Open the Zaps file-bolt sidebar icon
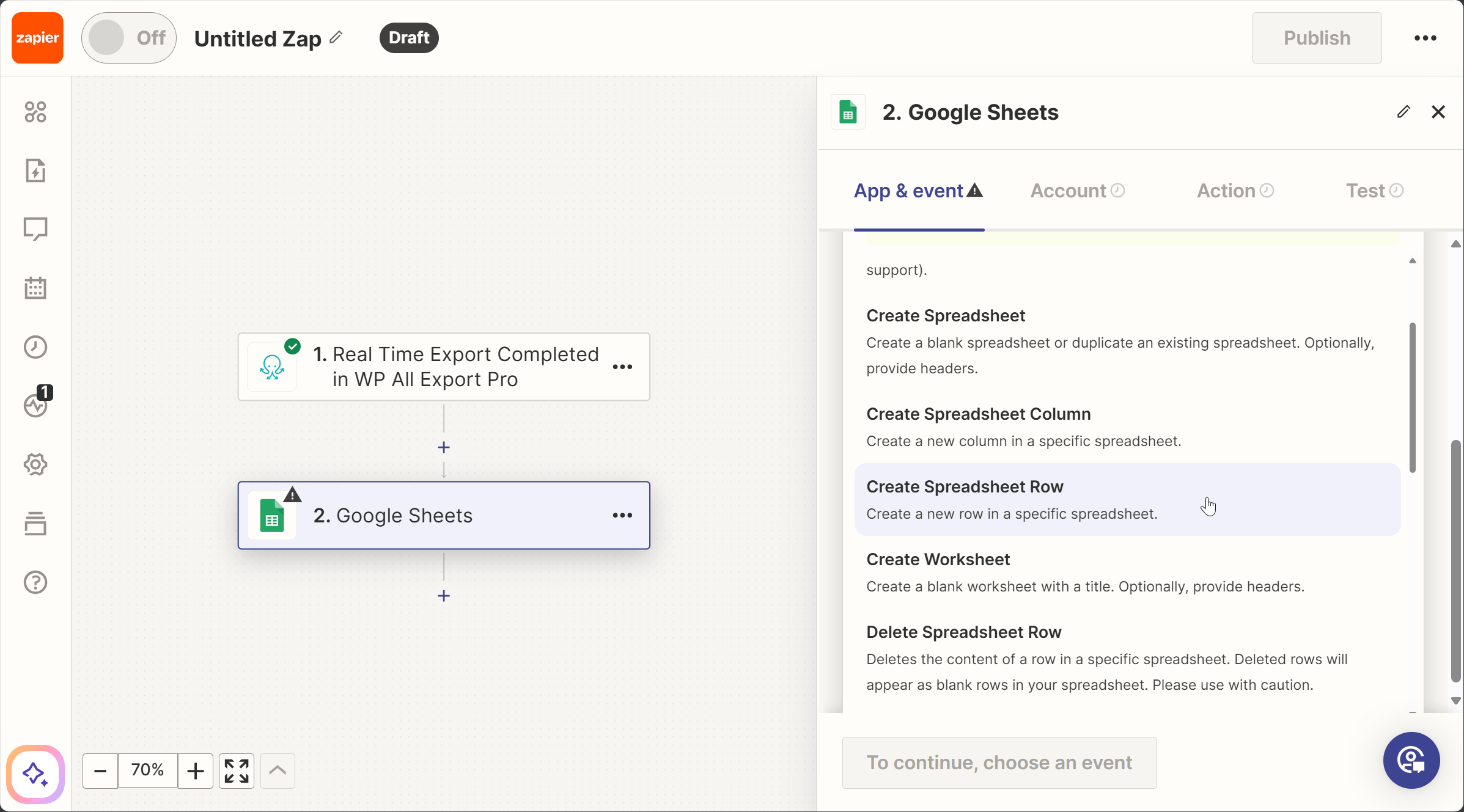 (x=35, y=170)
